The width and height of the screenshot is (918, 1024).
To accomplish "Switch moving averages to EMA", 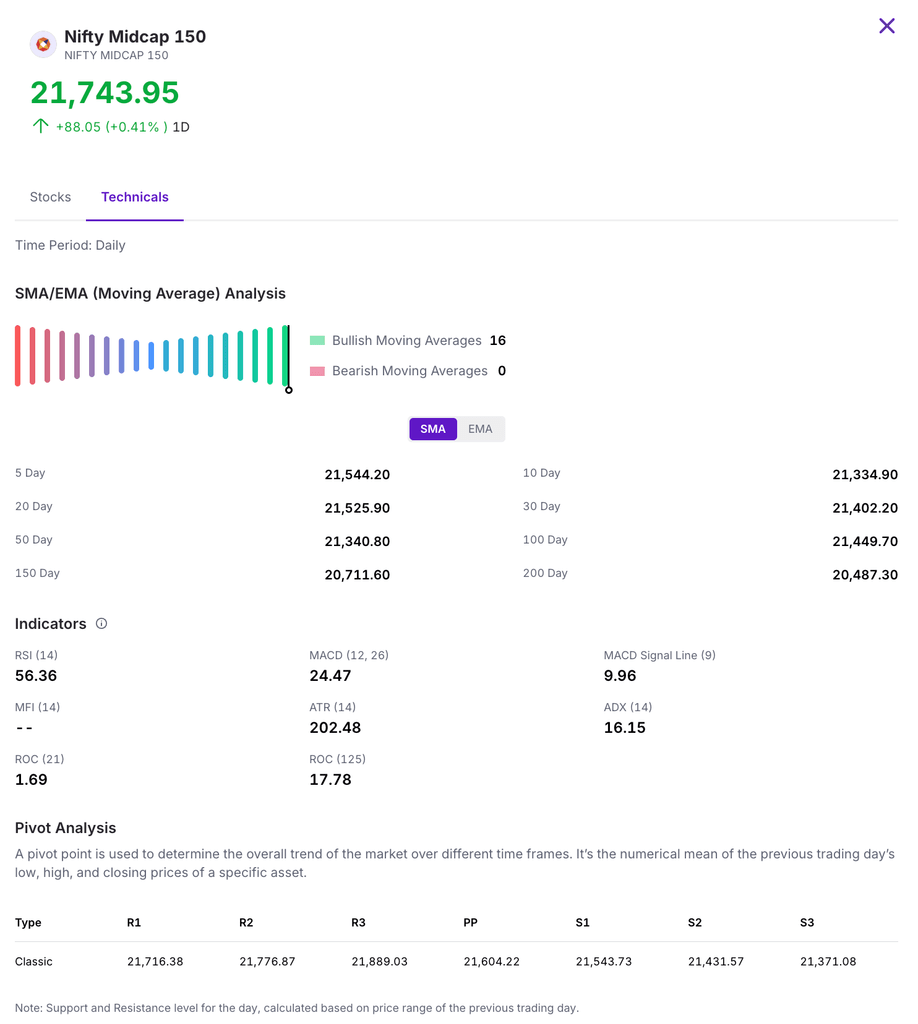I will click(480, 429).
